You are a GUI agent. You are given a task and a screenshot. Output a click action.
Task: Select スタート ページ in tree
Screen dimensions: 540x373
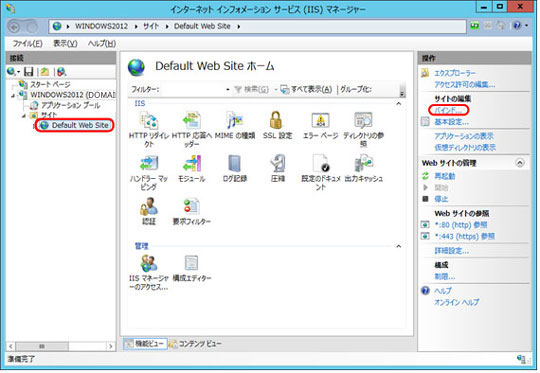(x=50, y=84)
